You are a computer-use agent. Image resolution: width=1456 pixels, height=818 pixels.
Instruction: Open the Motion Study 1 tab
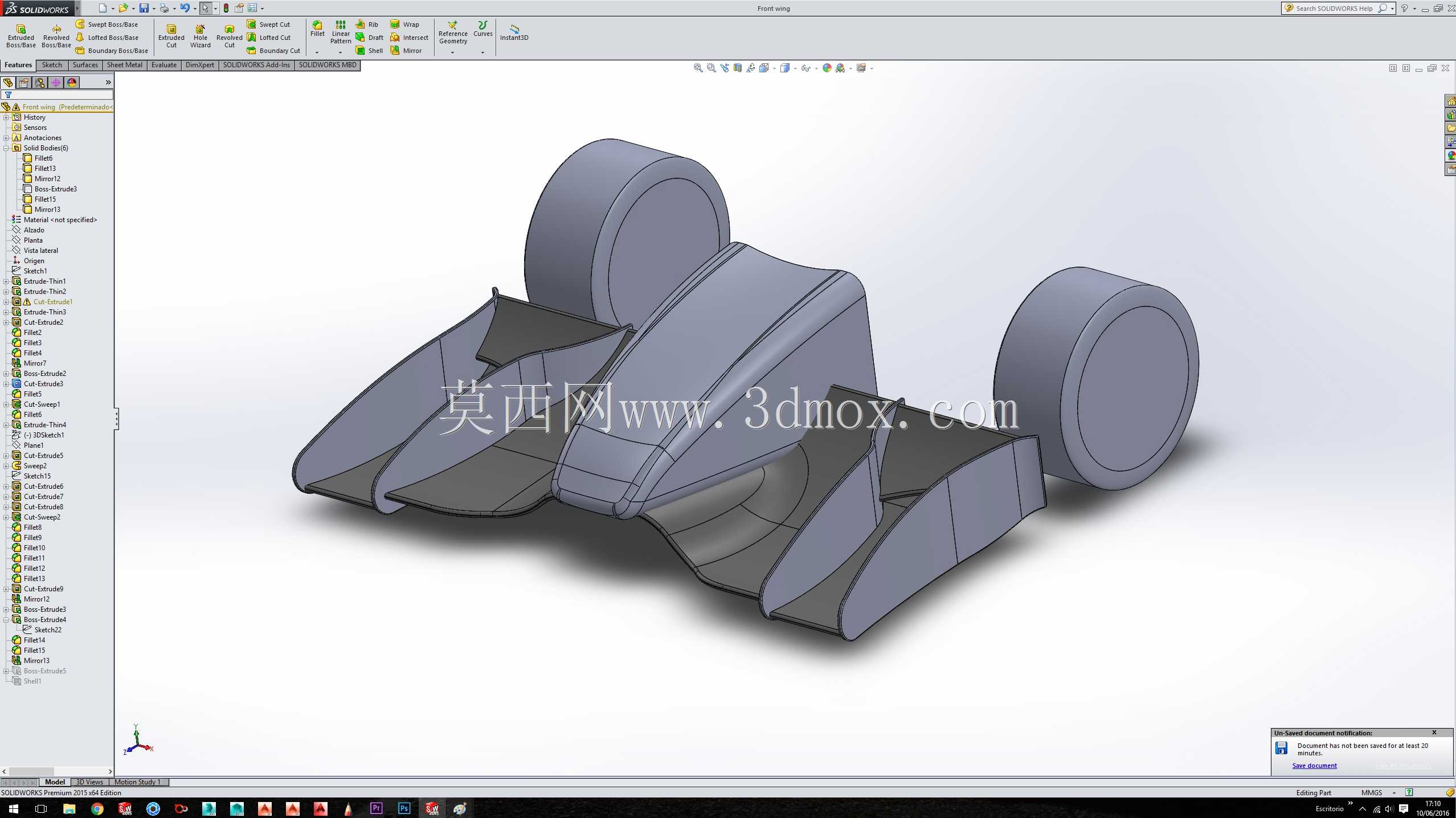tap(138, 782)
